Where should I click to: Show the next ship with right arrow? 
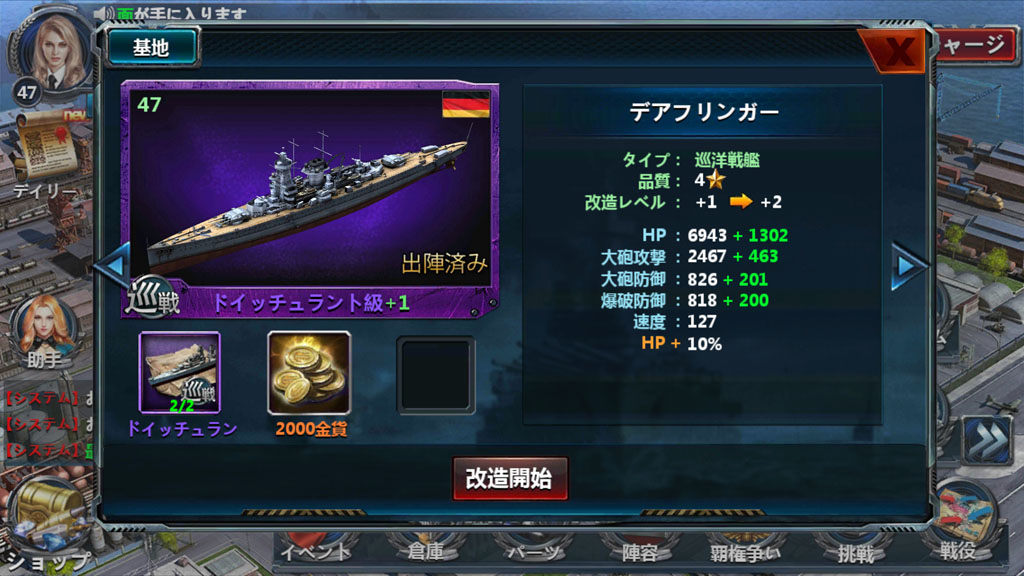pyautogui.click(x=908, y=266)
